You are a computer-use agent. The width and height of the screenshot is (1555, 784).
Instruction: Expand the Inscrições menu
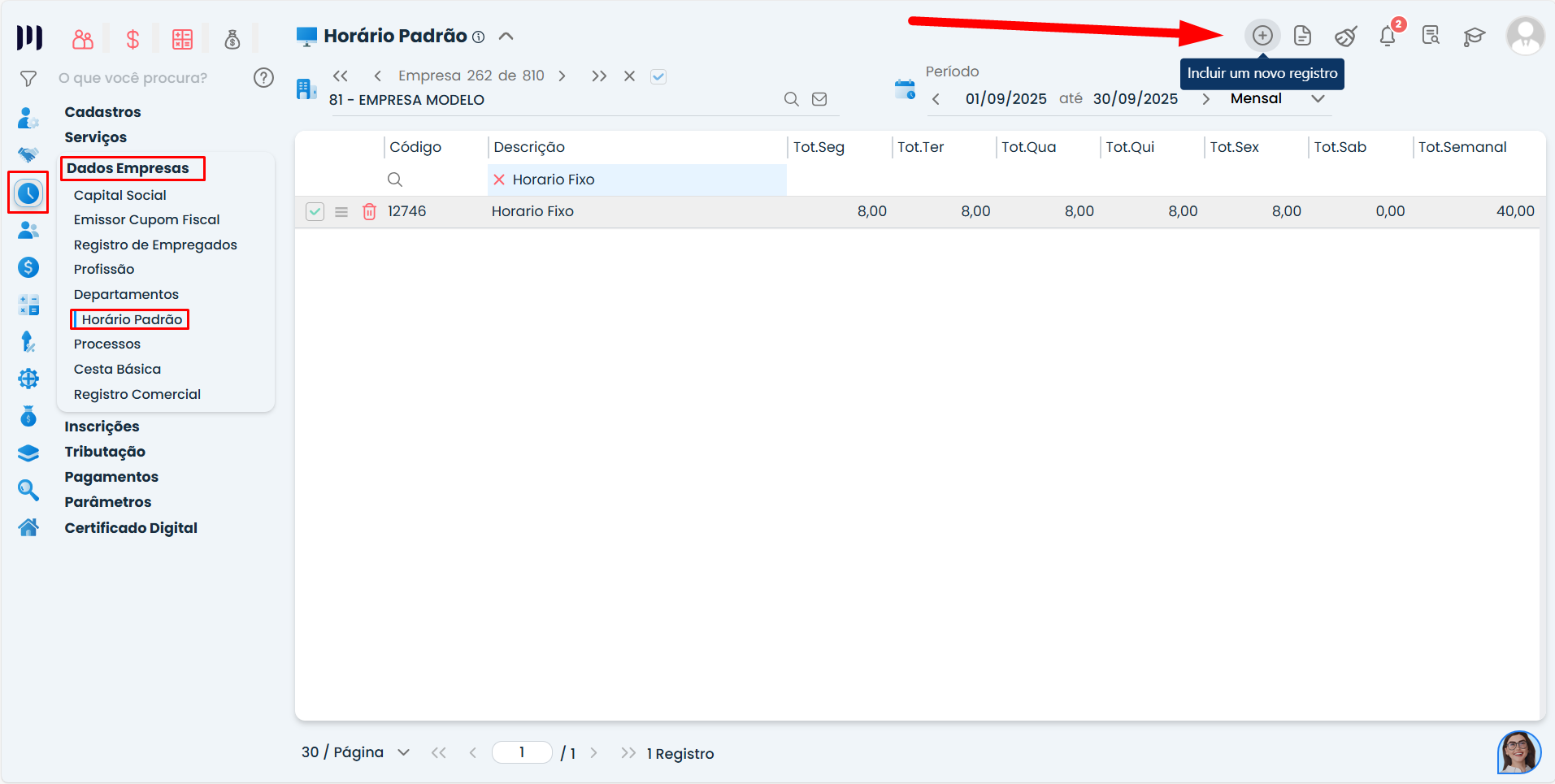pyautogui.click(x=102, y=427)
